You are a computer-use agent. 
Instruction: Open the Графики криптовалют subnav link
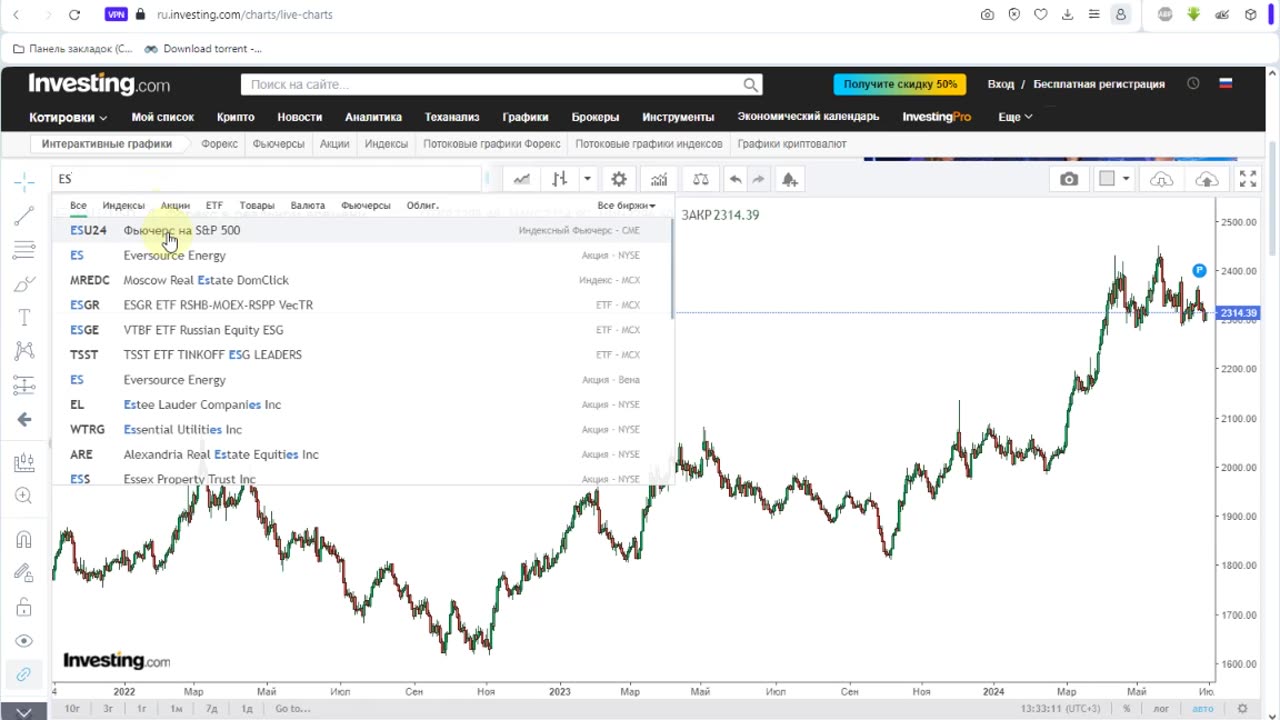[x=792, y=144]
